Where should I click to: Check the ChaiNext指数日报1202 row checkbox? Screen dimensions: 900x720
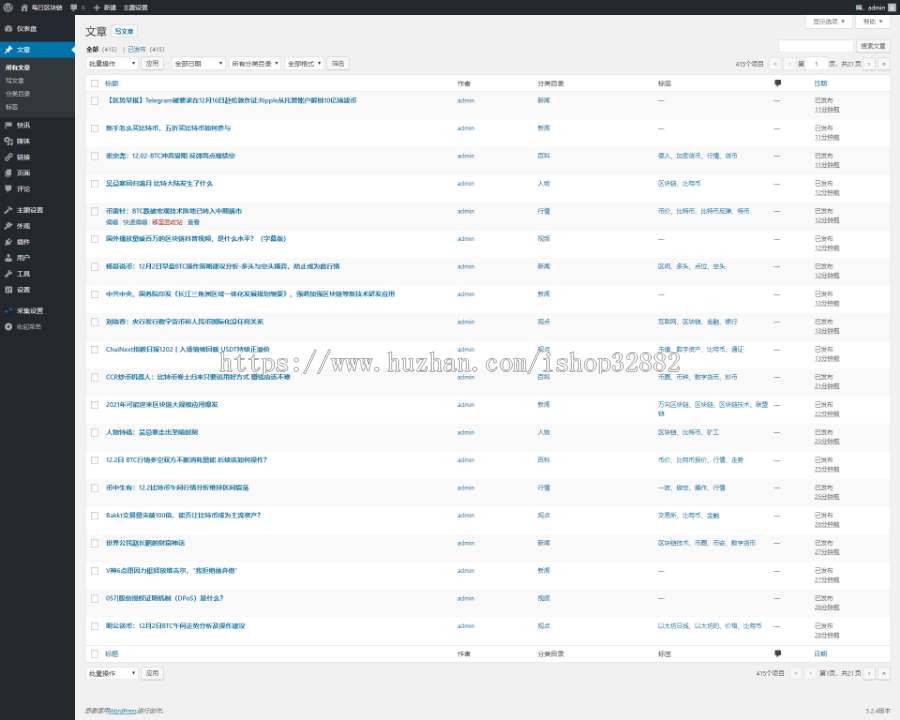[95, 350]
